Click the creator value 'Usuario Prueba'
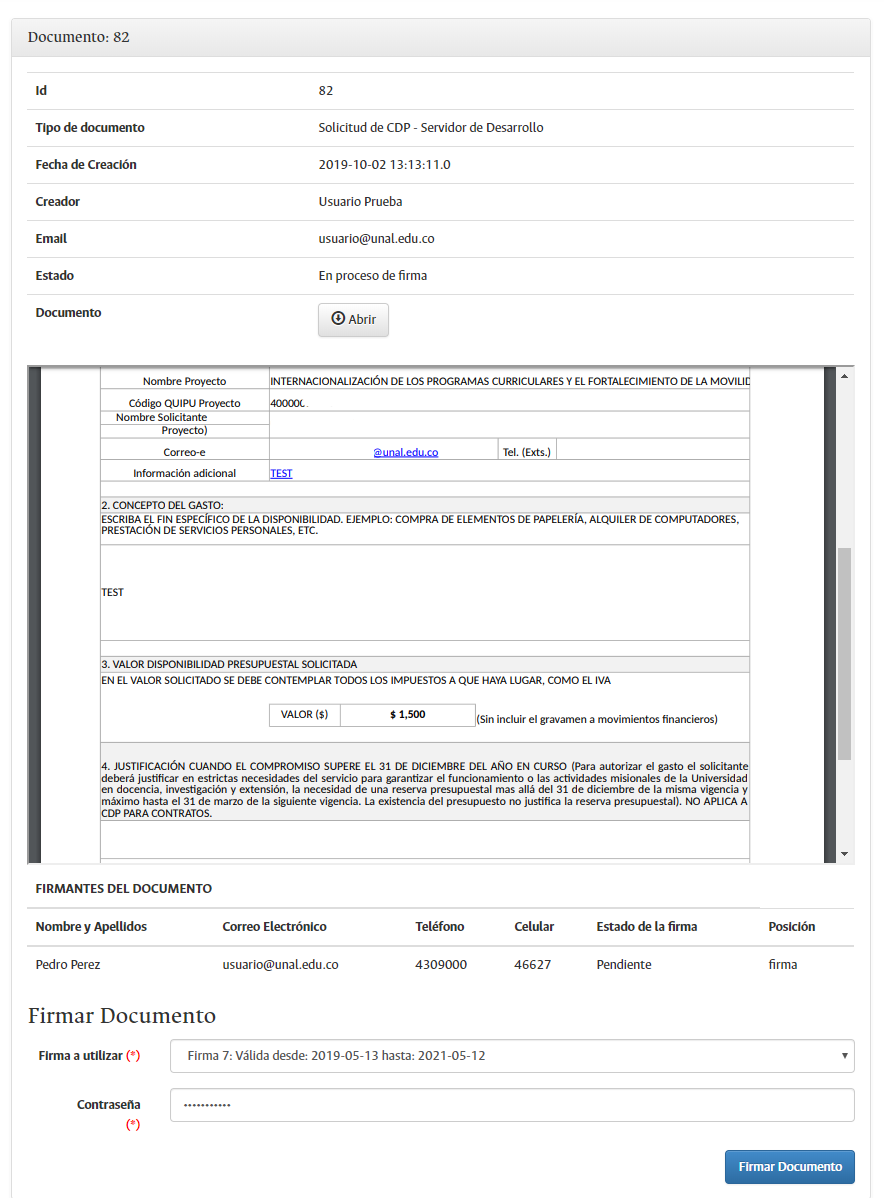Viewport: 884px width, 1198px height. [x=361, y=202]
